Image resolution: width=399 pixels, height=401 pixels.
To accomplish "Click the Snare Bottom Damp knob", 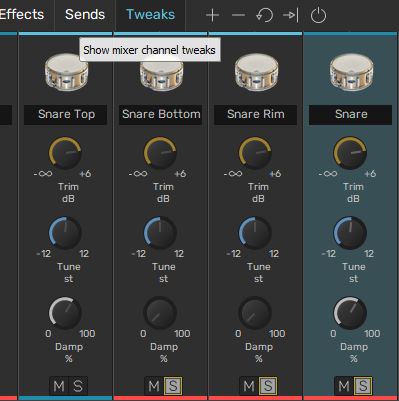I will (x=160, y=313).
